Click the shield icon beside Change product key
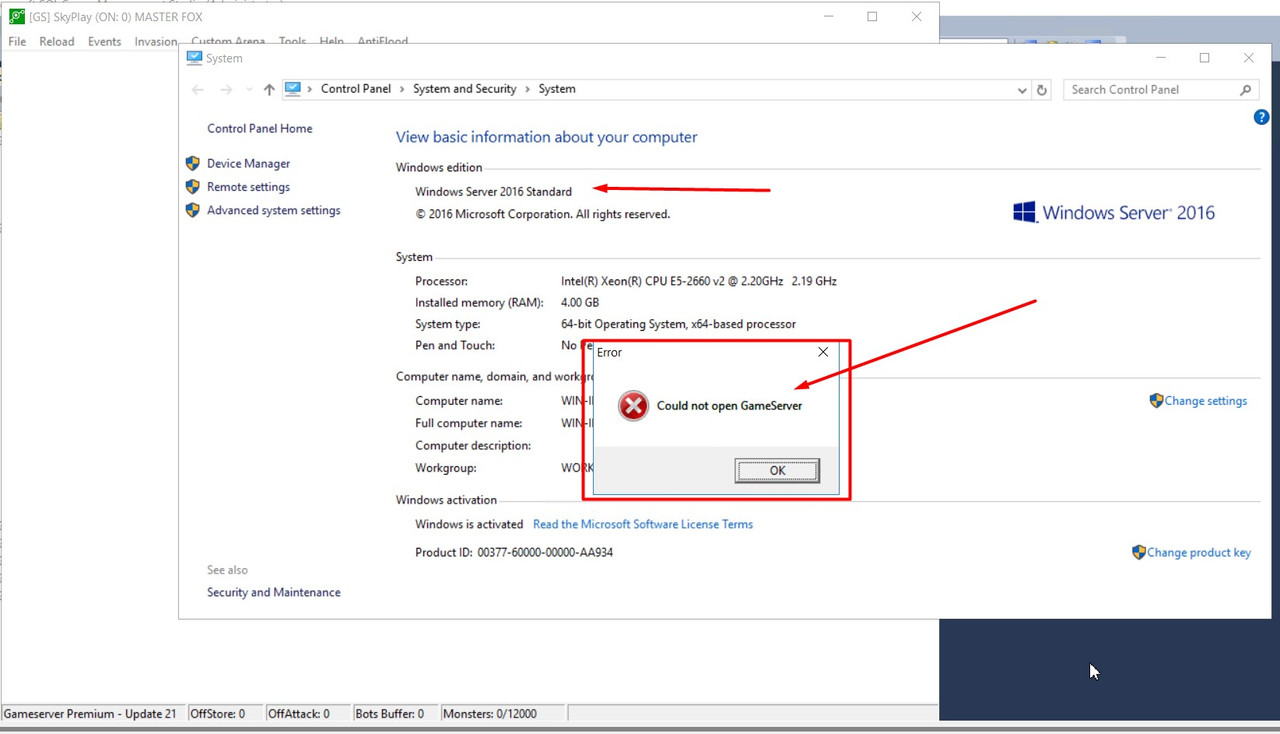Viewport: 1280px width, 734px height. click(x=1138, y=552)
